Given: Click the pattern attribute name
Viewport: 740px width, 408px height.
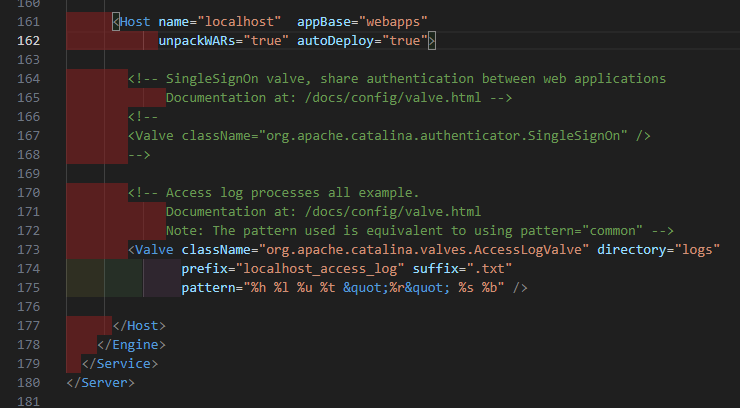Looking at the screenshot, I should click(208, 288).
